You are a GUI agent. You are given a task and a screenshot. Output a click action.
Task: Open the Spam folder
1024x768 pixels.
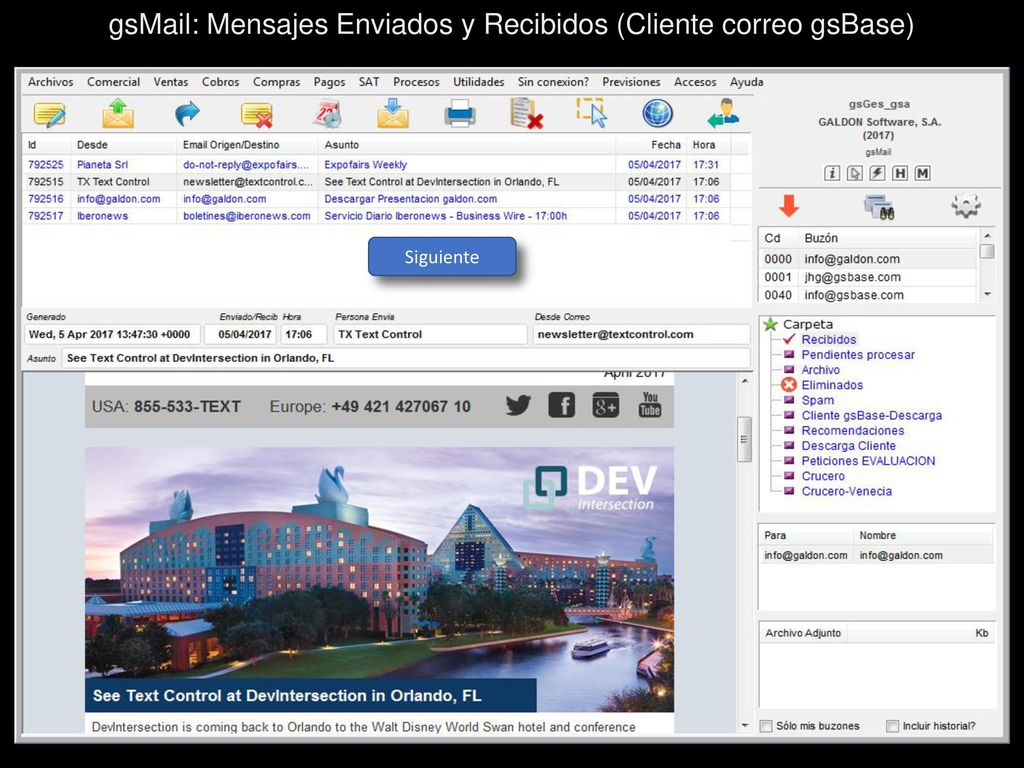pos(818,400)
